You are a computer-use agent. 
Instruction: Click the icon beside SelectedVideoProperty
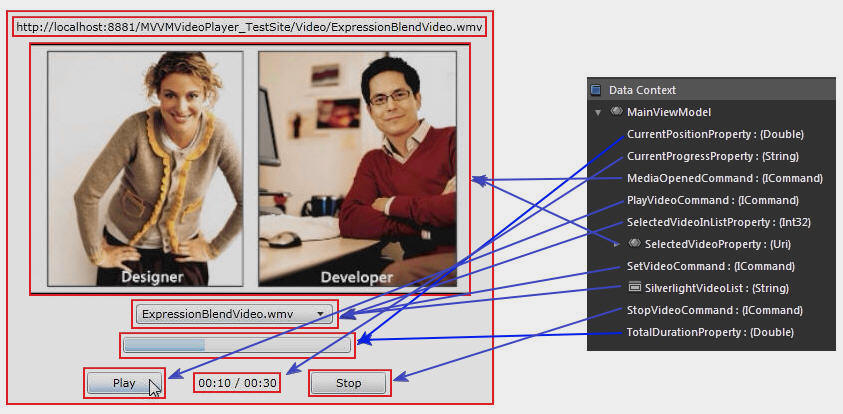[x=633, y=244]
